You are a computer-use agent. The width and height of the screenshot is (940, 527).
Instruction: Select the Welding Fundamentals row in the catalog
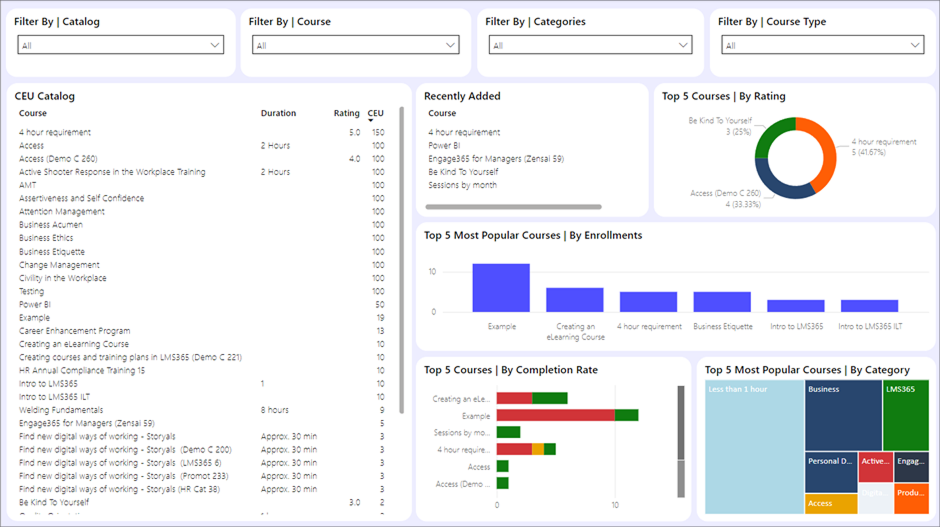tap(61, 410)
